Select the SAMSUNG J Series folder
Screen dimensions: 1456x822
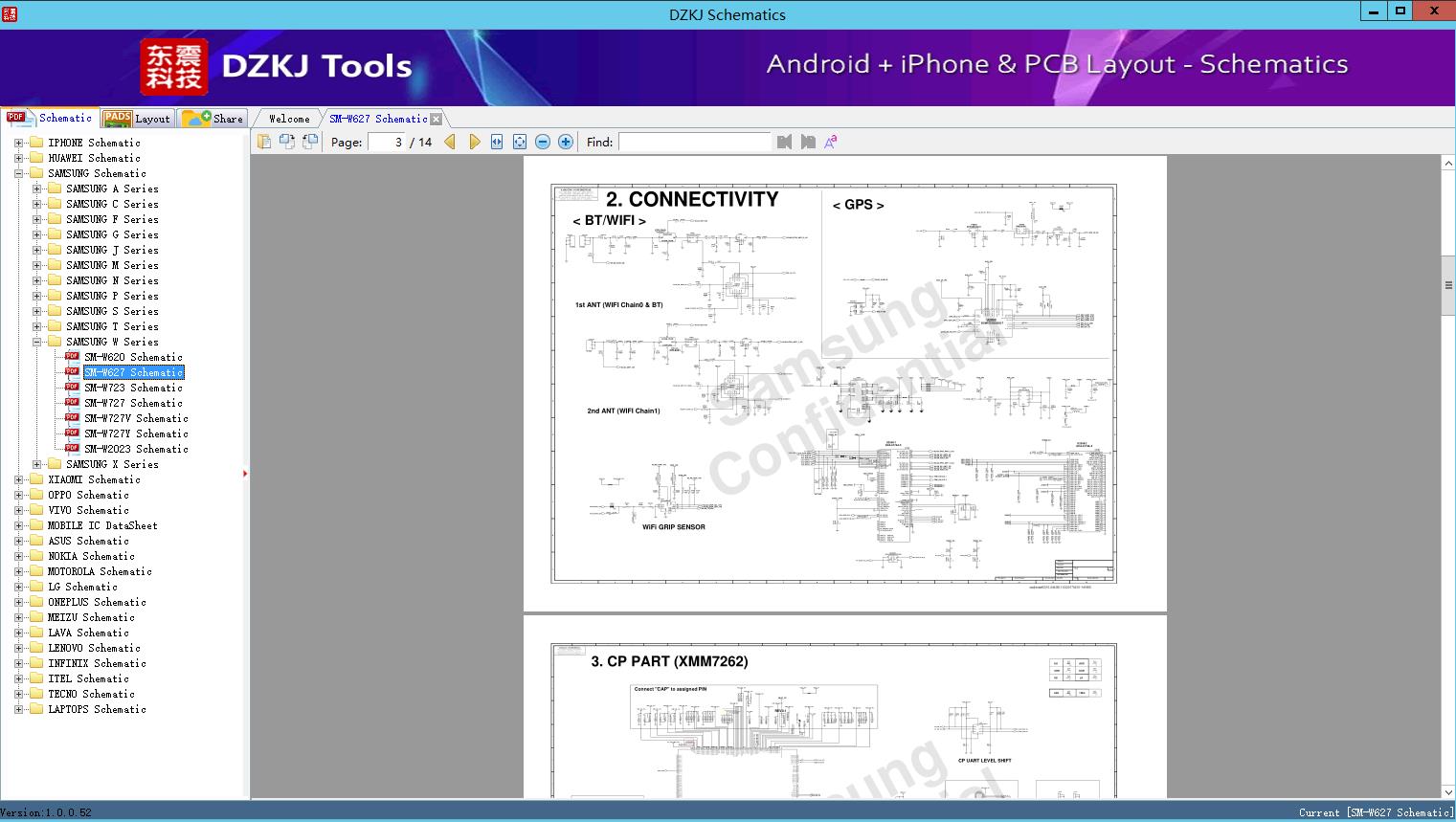coord(112,250)
